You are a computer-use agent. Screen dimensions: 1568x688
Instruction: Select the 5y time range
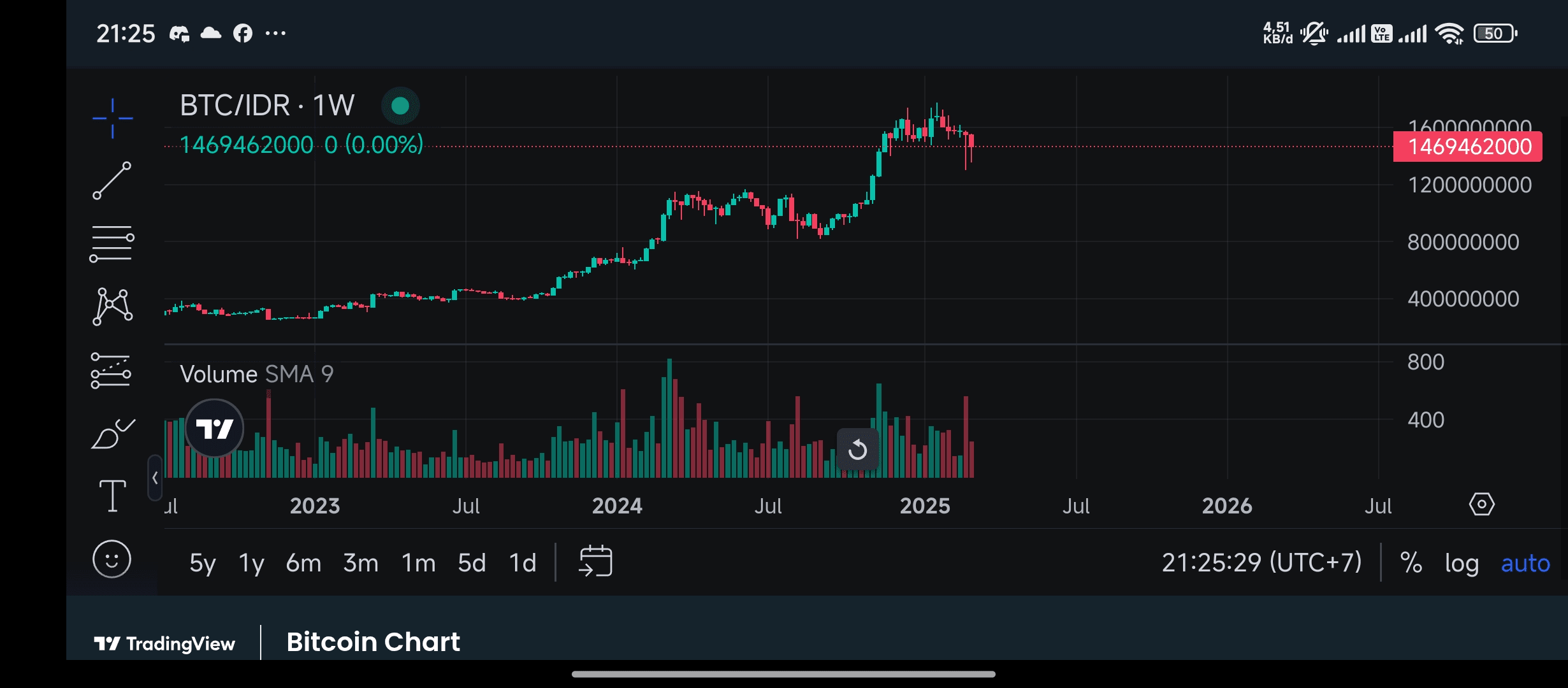(x=202, y=563)
